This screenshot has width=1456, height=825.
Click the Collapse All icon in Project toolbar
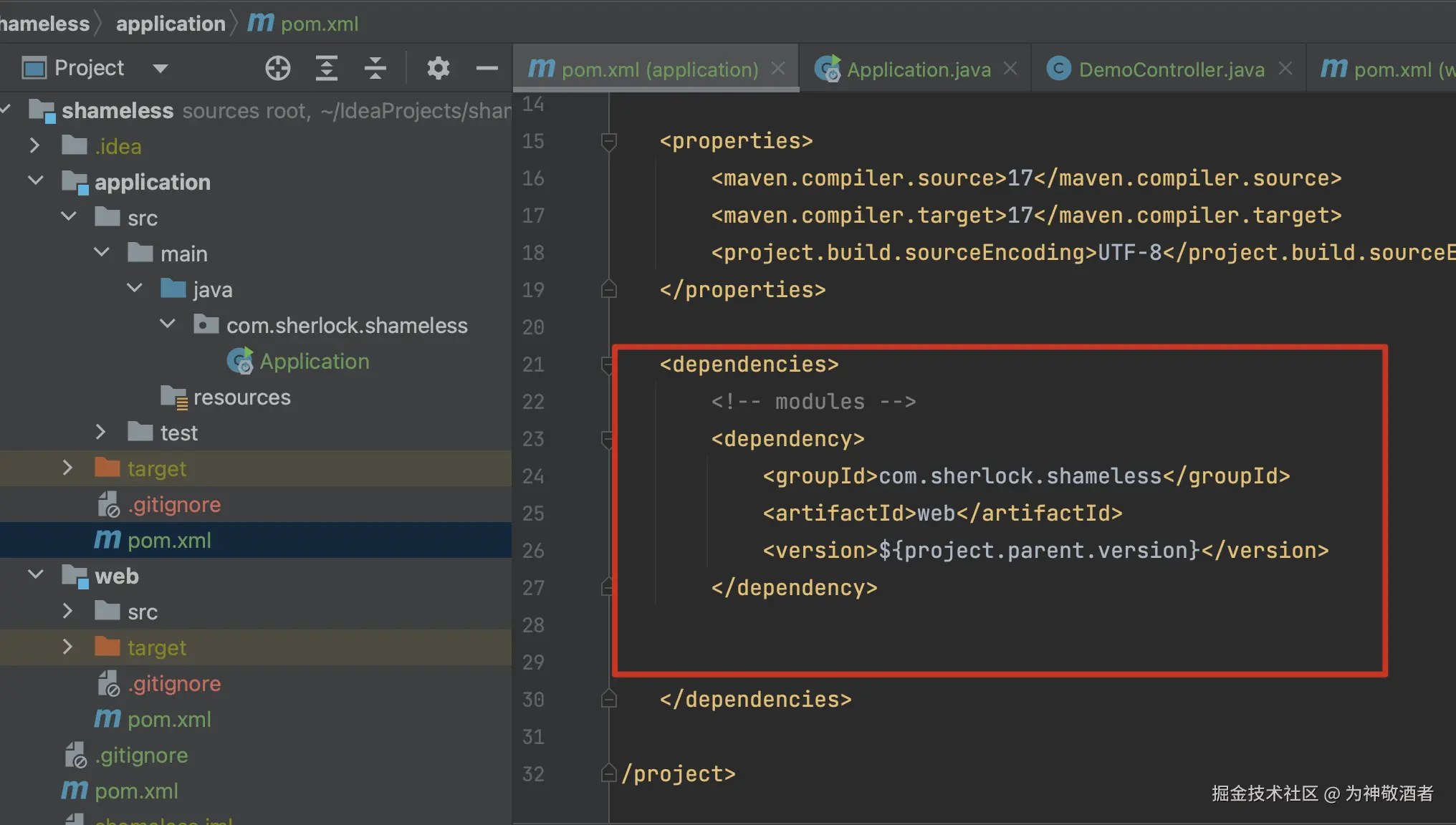pyautogui.click(x=375, y=69)
